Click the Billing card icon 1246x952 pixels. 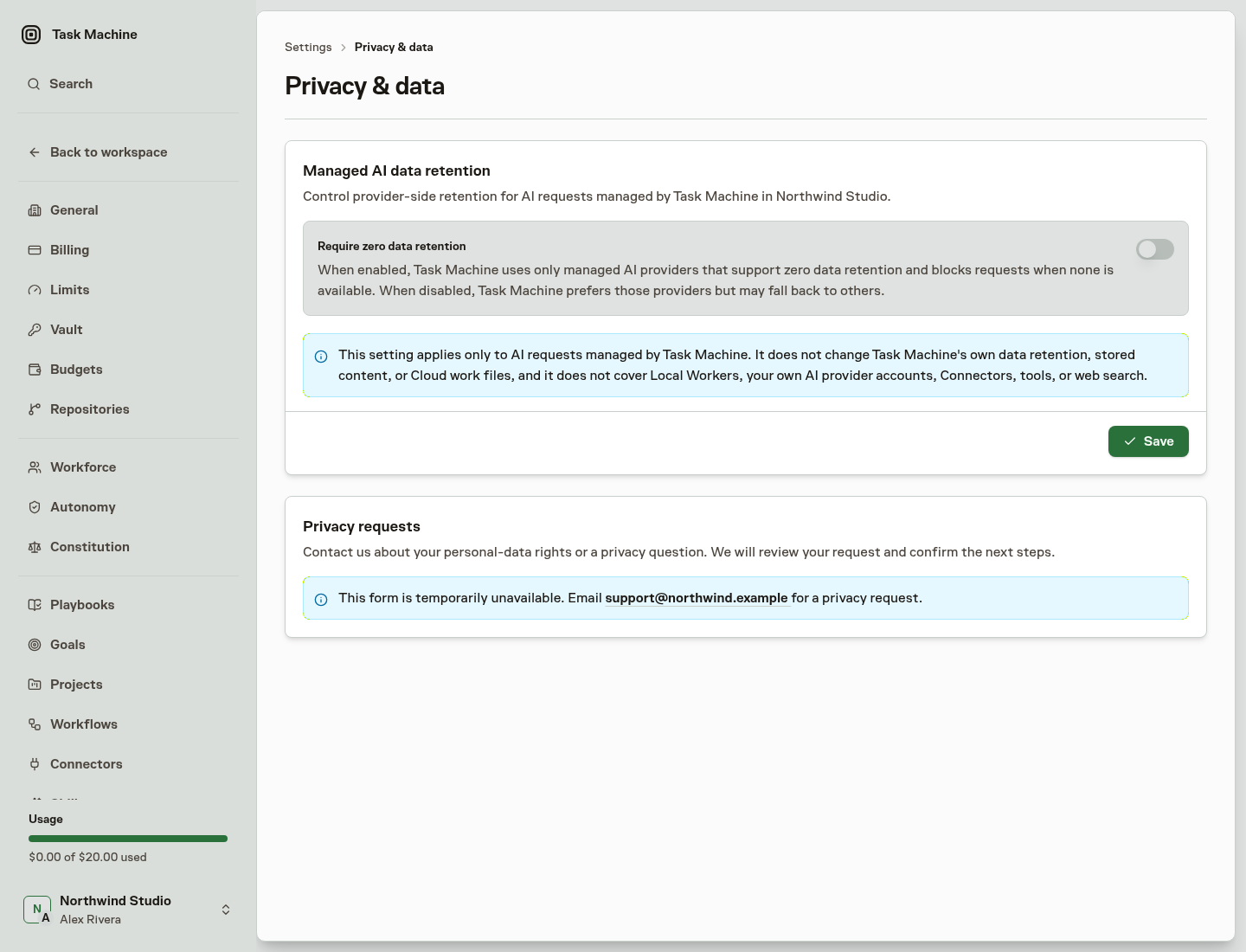(35, 250)
